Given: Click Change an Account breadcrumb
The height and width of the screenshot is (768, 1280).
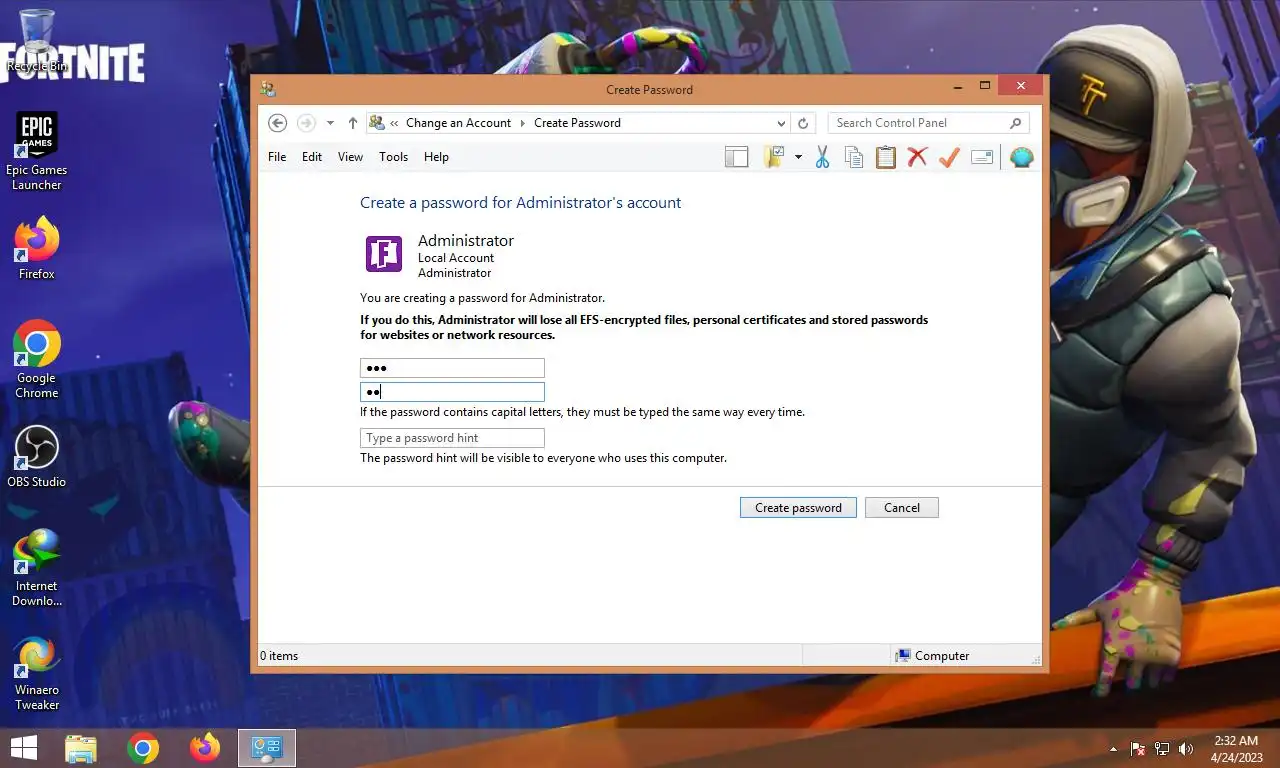Looking at the screenshot, I should point(458,123).
